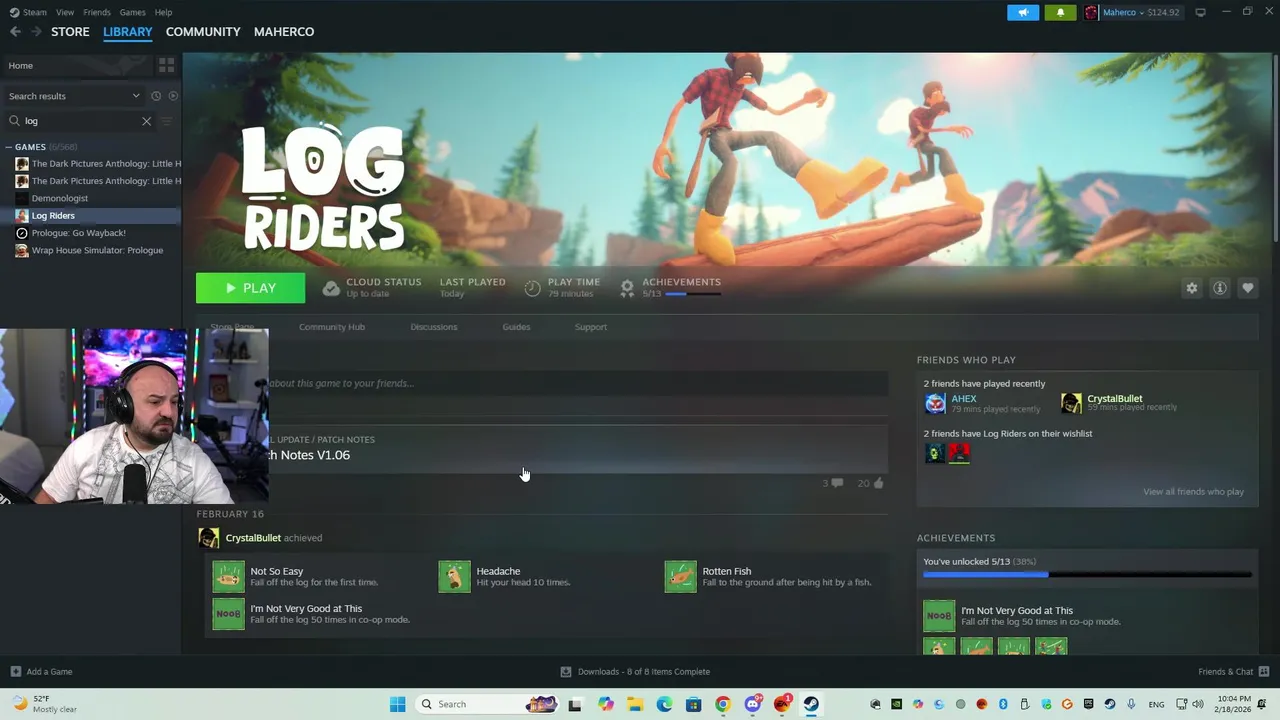This screenshot has width=1280, height=720.
Task: Open the Guides link
Action: point(516,327)
